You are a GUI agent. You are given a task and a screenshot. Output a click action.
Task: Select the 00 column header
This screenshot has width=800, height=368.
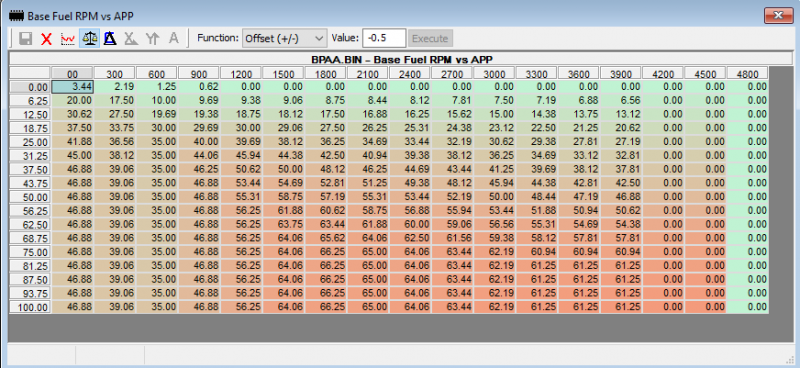point(72,73)
